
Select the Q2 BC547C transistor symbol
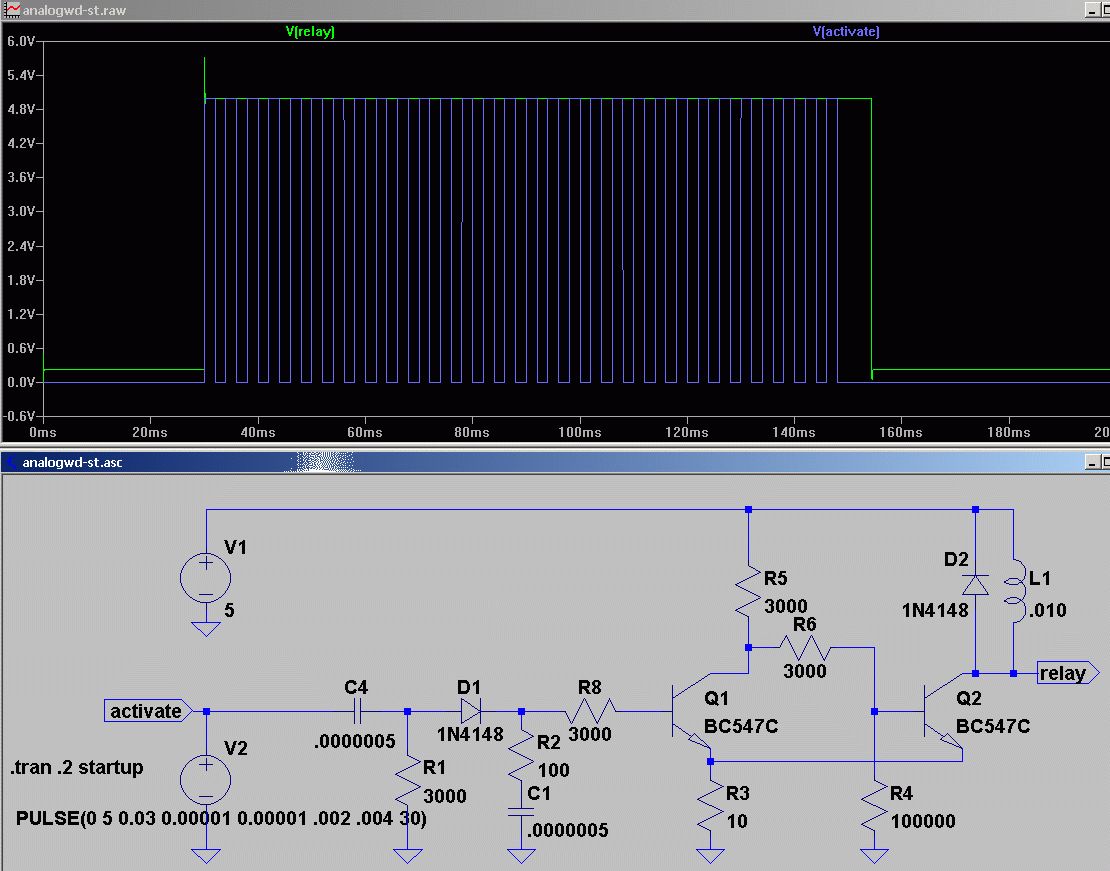click(x=942, y=713)
